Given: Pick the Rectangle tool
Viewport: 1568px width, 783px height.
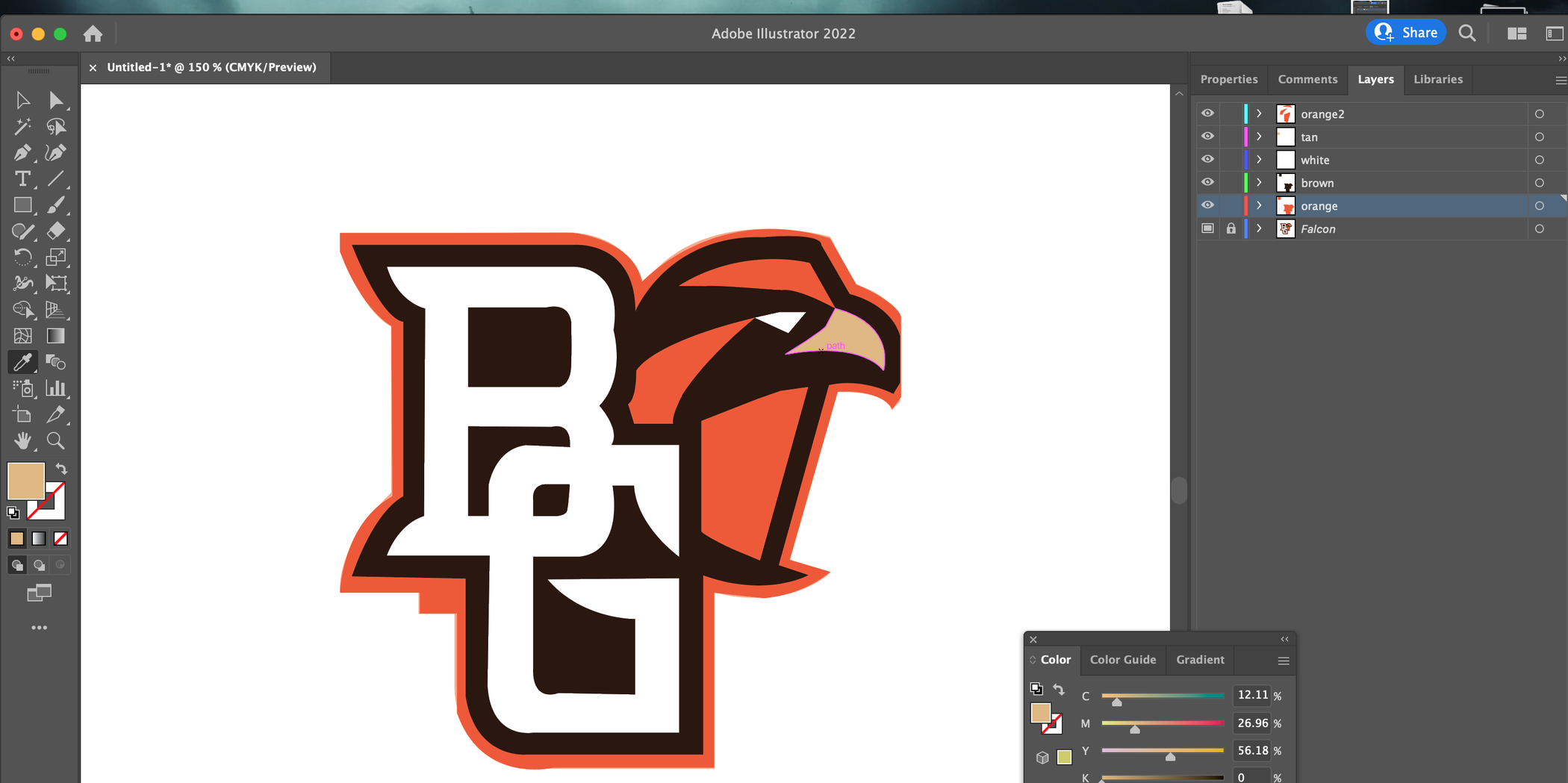Looking at the screenshot, I should pos(22,205).
